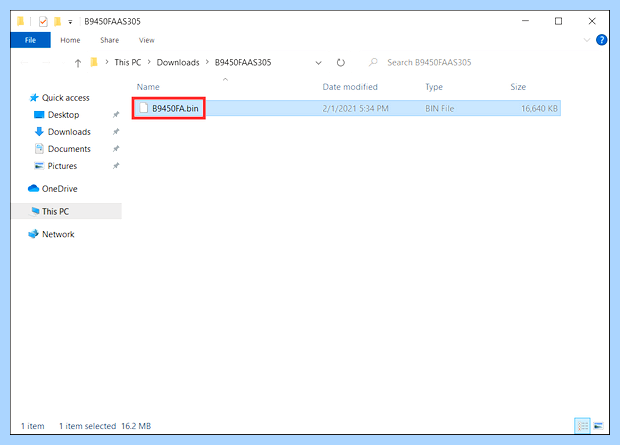Viewport: 620px width, 445px height.
Task: Open the address bar history dropdown
Action: 318,63
